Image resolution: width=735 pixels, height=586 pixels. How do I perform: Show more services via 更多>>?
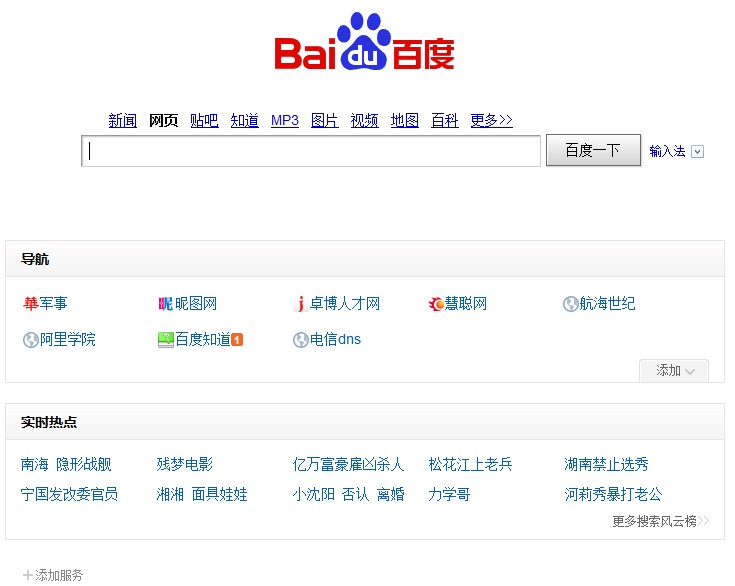point(492,120)
